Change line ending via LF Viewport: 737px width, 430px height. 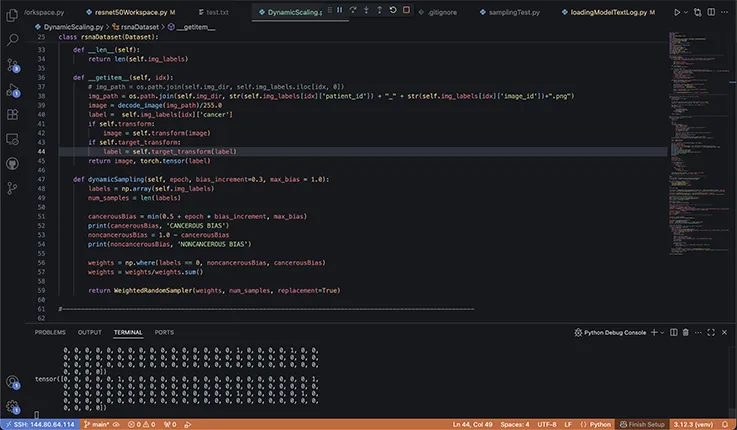click(568, 424)
